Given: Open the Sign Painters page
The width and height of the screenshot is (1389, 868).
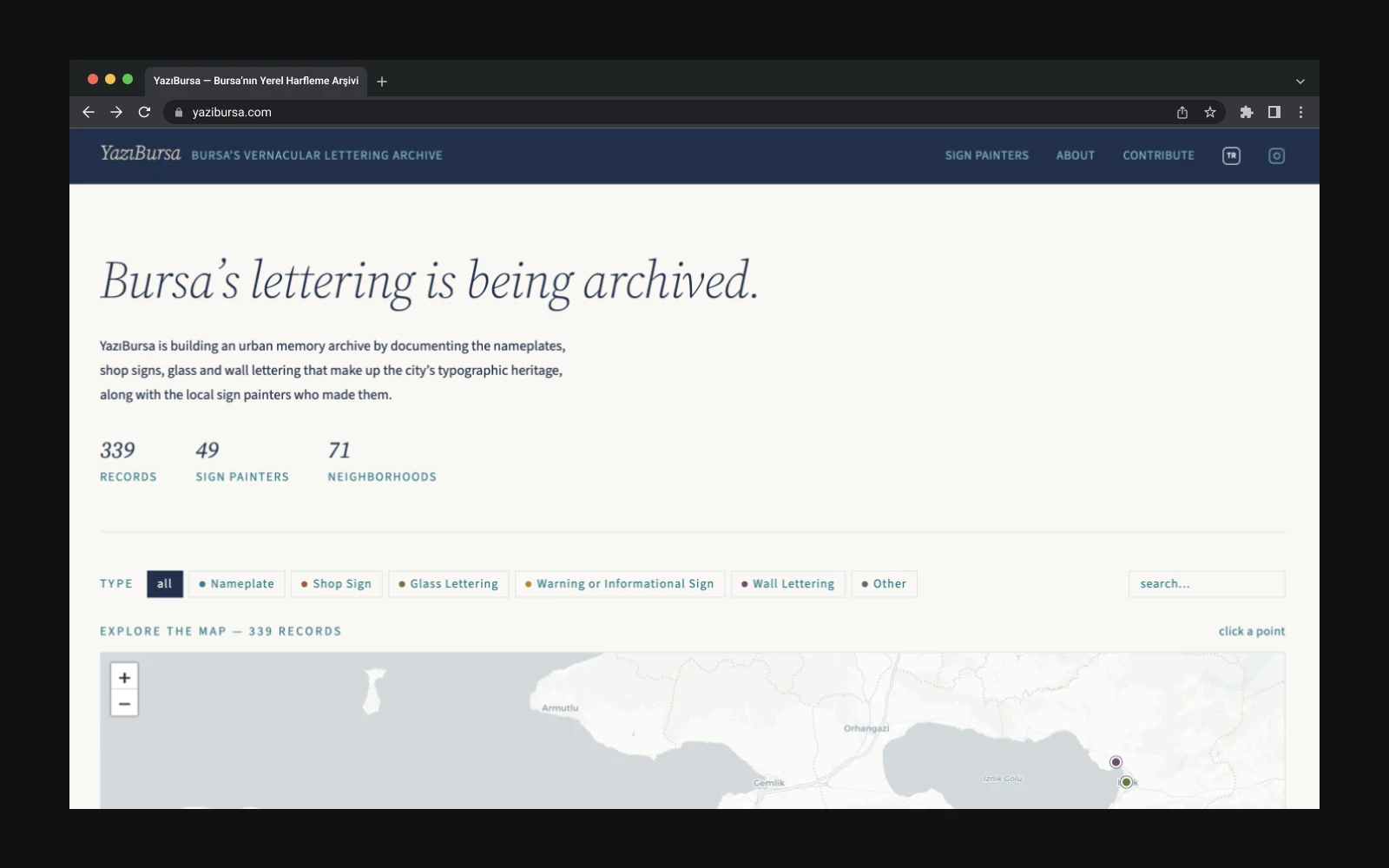Looking at the screenshot, I should point(987,155).
